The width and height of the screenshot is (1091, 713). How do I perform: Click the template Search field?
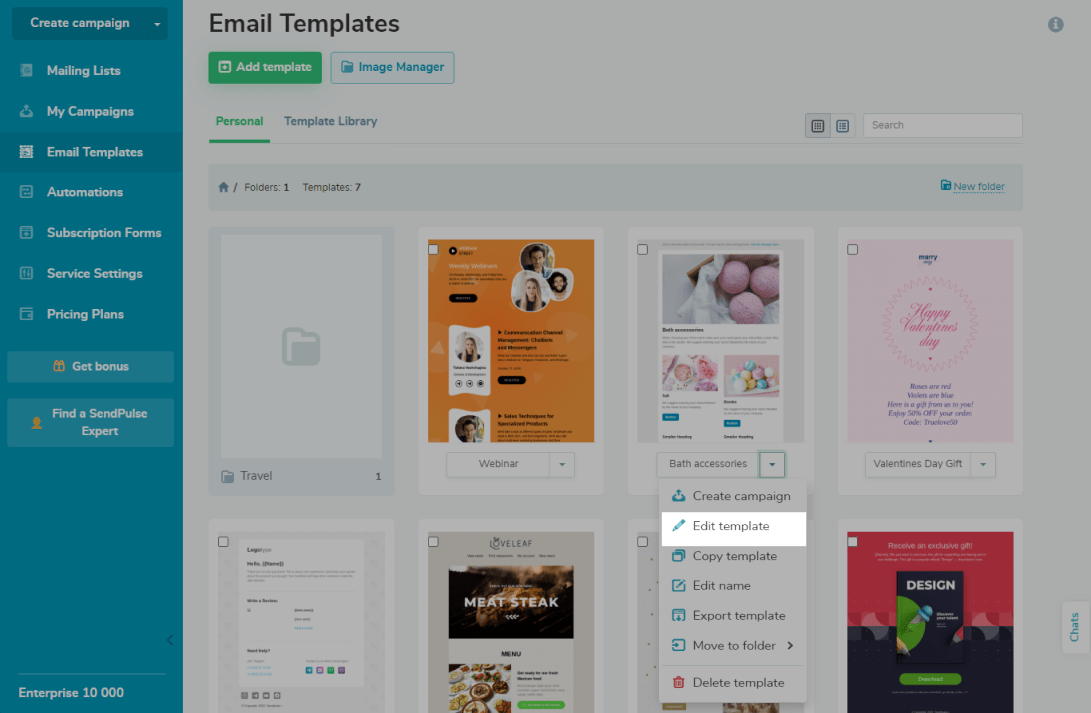click(943, 126)
